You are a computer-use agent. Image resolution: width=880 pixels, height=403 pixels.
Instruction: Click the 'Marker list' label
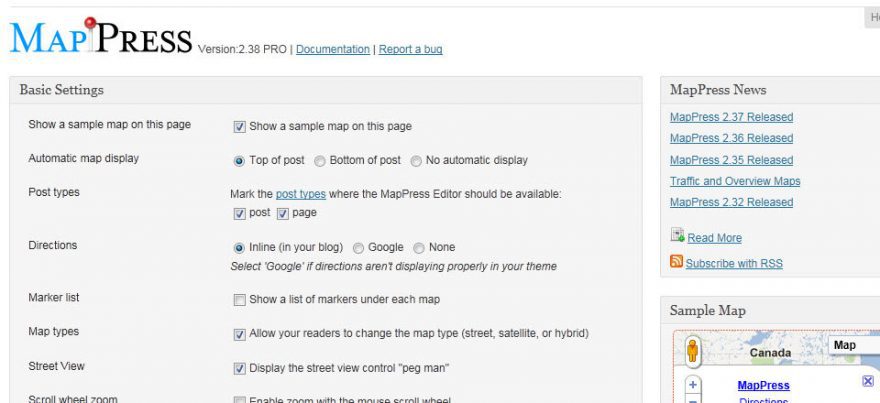click(54, 297)
